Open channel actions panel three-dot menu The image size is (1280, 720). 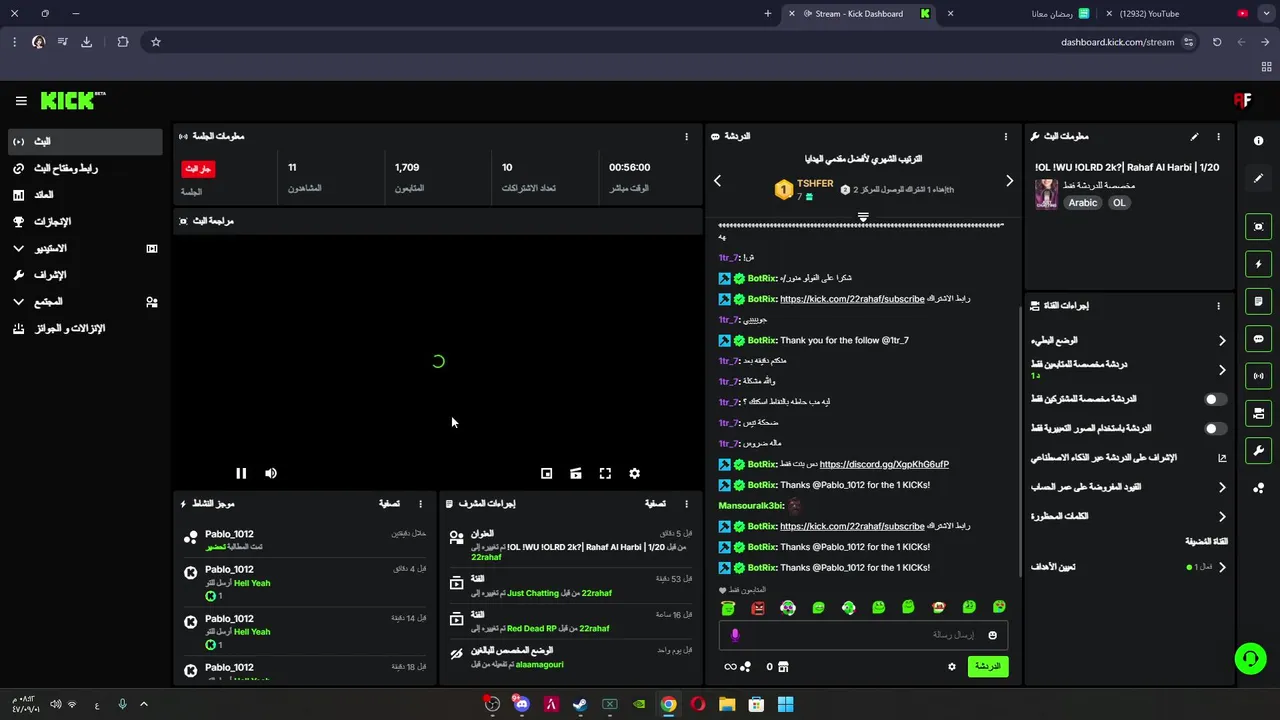pos(1218,306)
